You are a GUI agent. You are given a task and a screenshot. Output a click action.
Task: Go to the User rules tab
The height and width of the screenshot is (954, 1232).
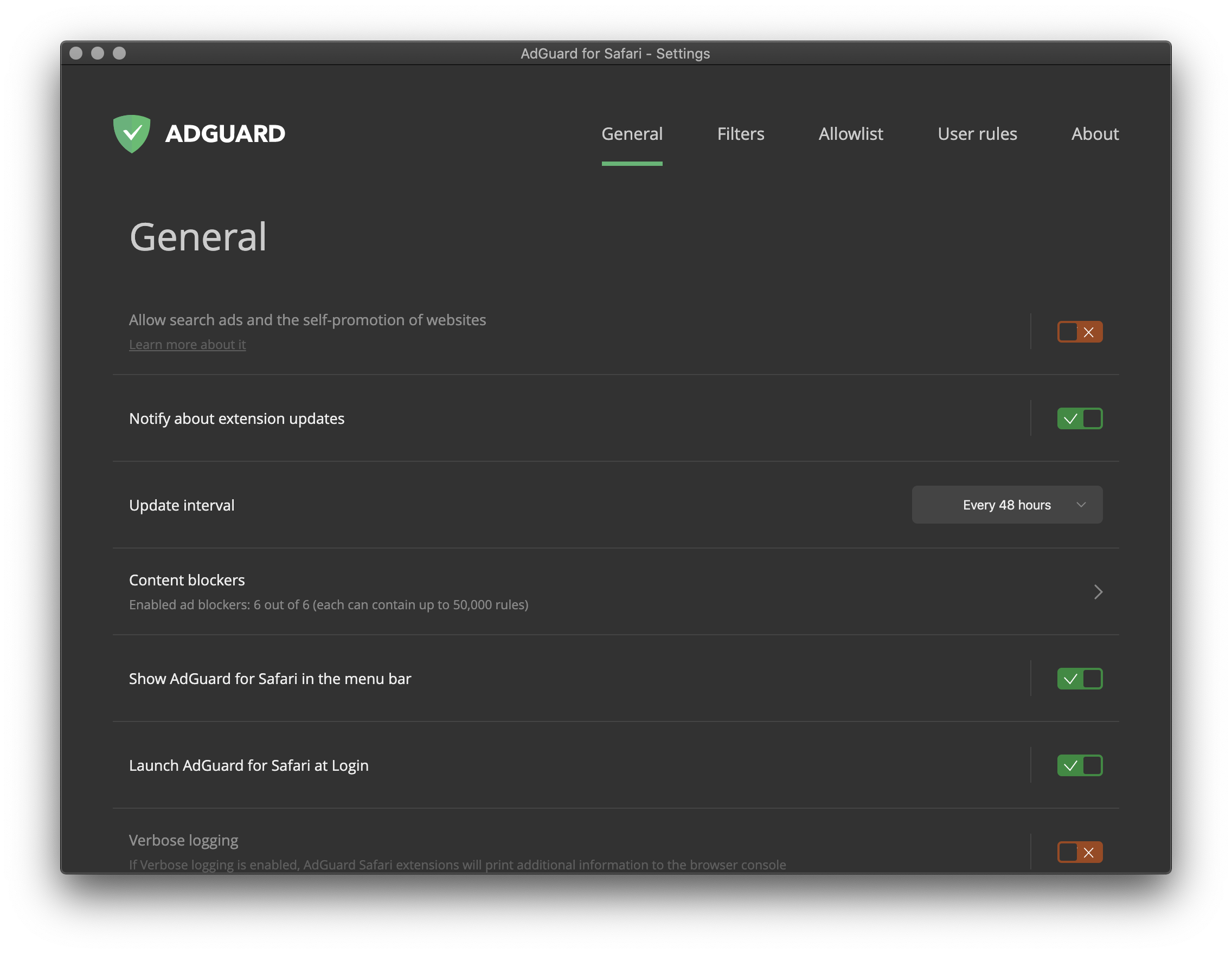[977, 134]
